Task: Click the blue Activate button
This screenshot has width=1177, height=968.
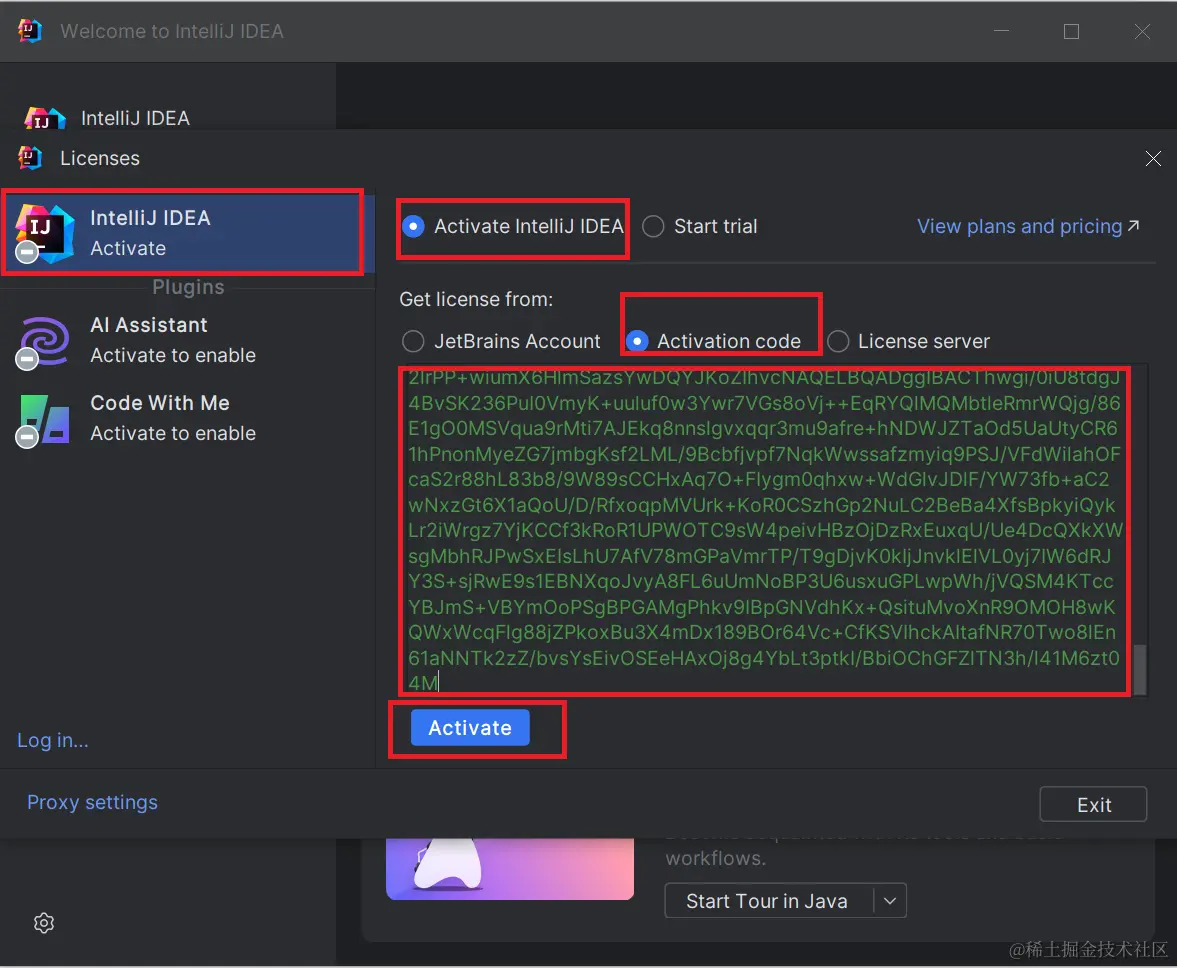Action: [470, 728]
